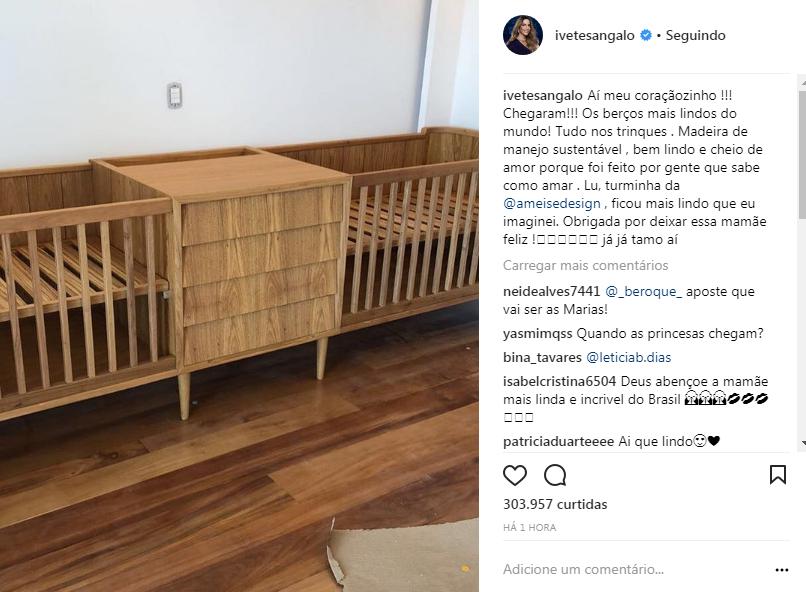View patriciaduarteeee's profile
The height and width of the screenshot is (592, 806).
pos(558,441)
